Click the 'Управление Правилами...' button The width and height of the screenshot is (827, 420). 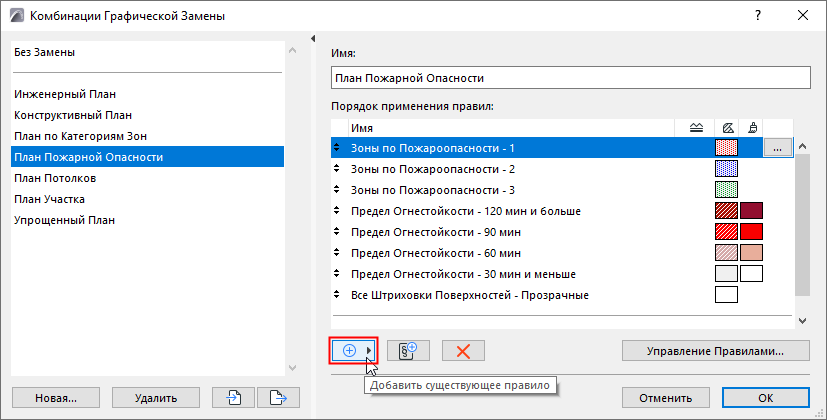click(715, 350)
